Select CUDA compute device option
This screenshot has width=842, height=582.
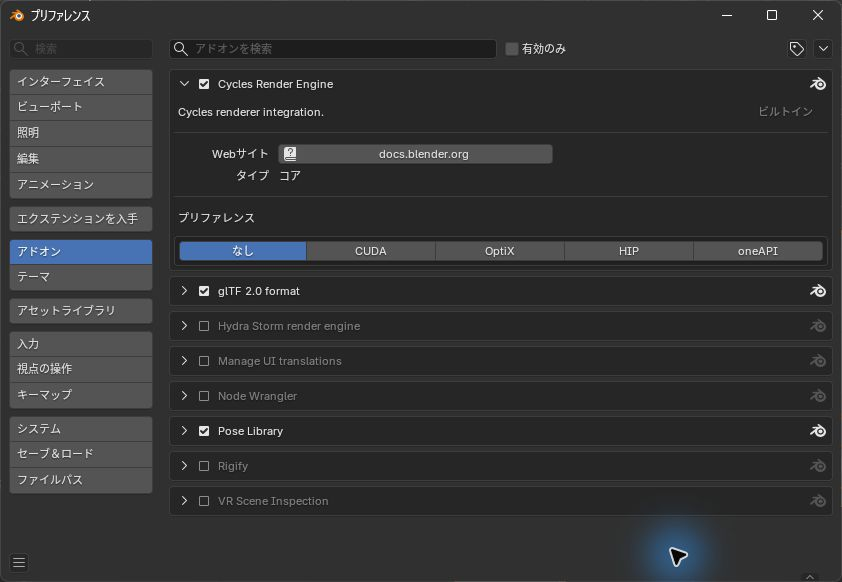[371, 251]
